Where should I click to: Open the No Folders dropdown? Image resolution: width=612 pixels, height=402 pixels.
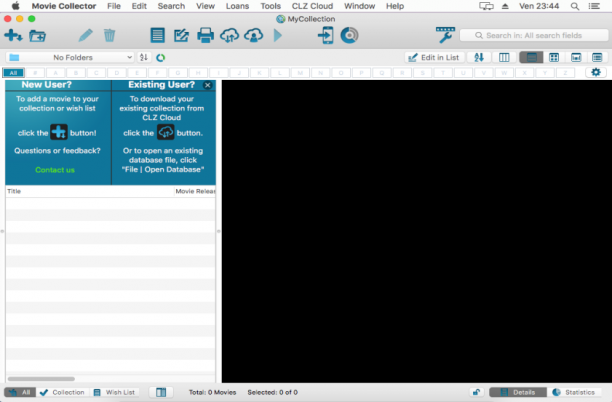tap(70, 57)
